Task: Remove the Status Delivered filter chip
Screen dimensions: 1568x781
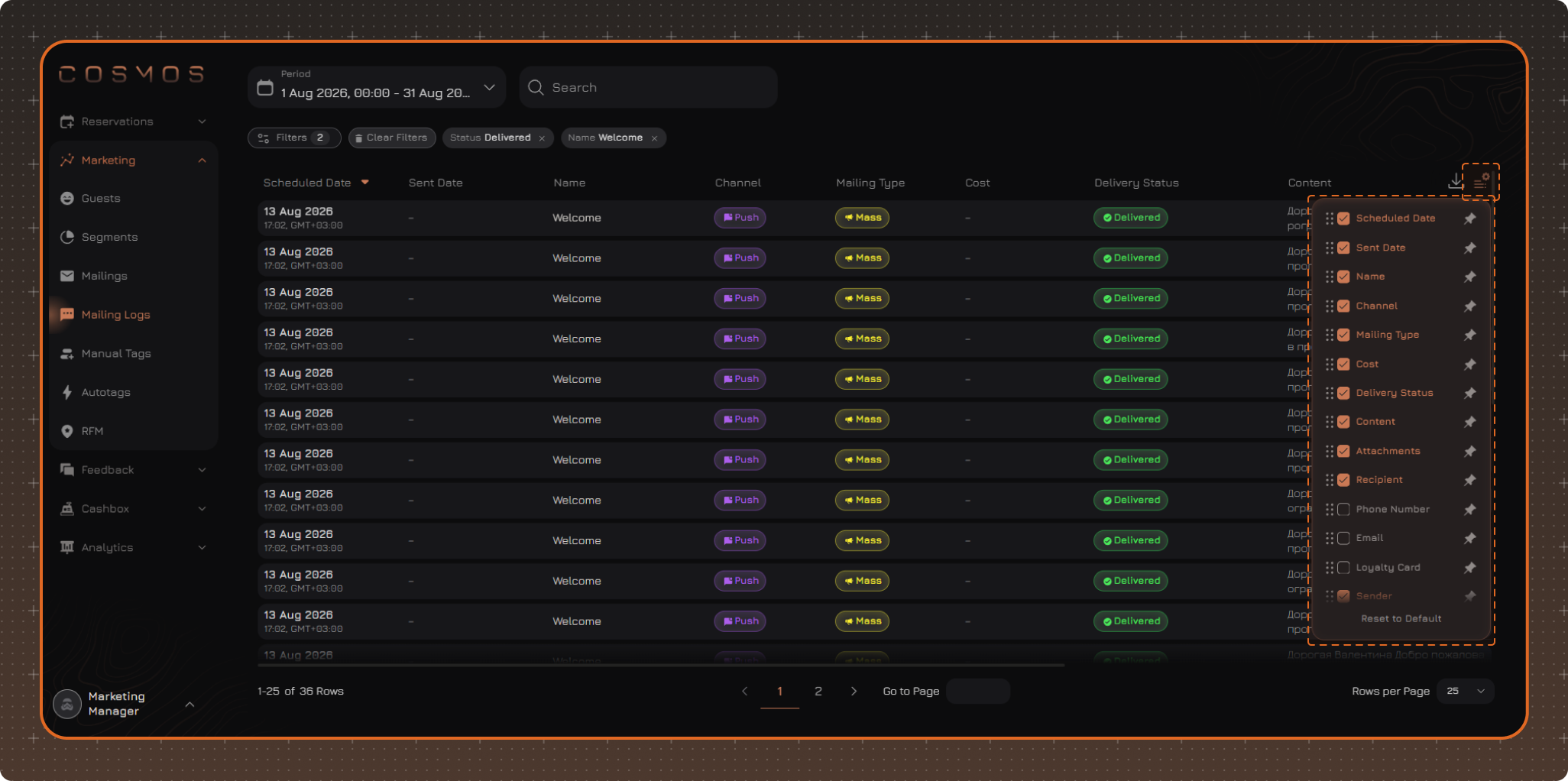Action: point(542,138)
